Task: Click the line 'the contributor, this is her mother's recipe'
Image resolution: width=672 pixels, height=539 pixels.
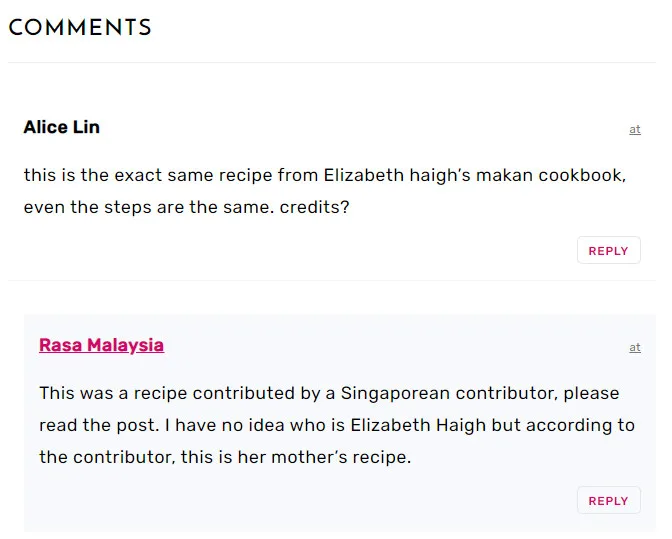Action: [225, 458]
